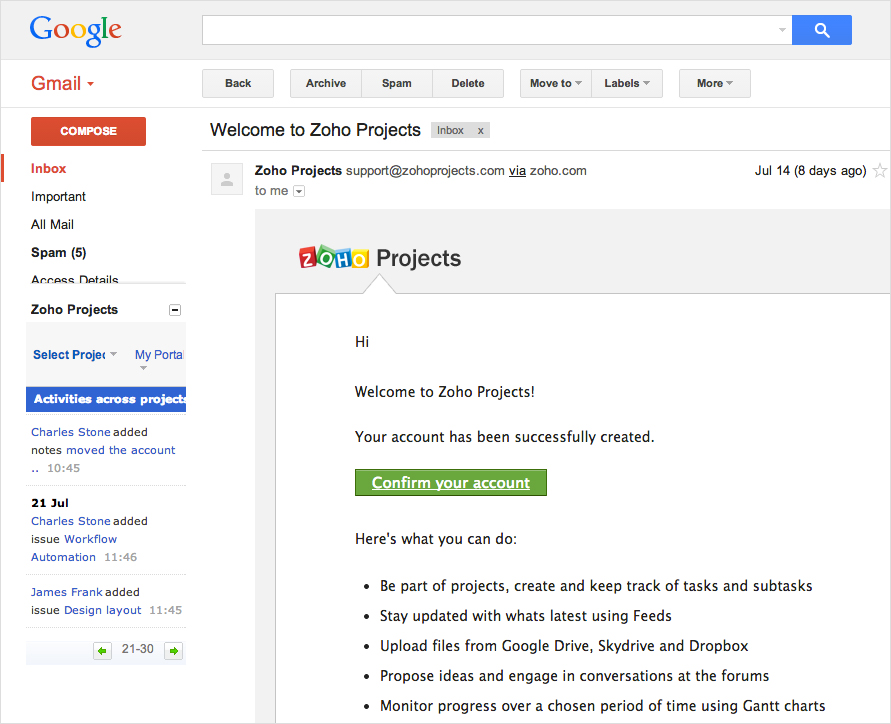Go to next activities page arrow
This screenshot has height=724, width=891.
point(173,651)
